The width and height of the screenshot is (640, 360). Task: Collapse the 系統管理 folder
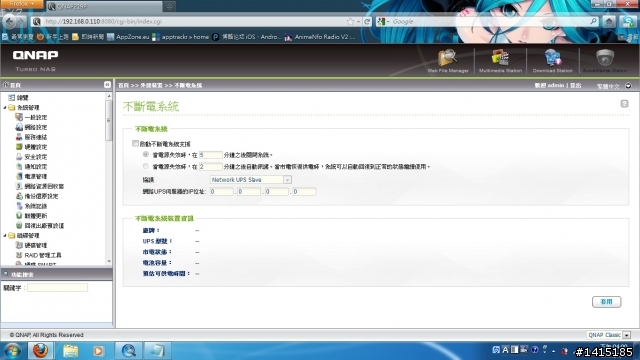click(x=5, y=108)
